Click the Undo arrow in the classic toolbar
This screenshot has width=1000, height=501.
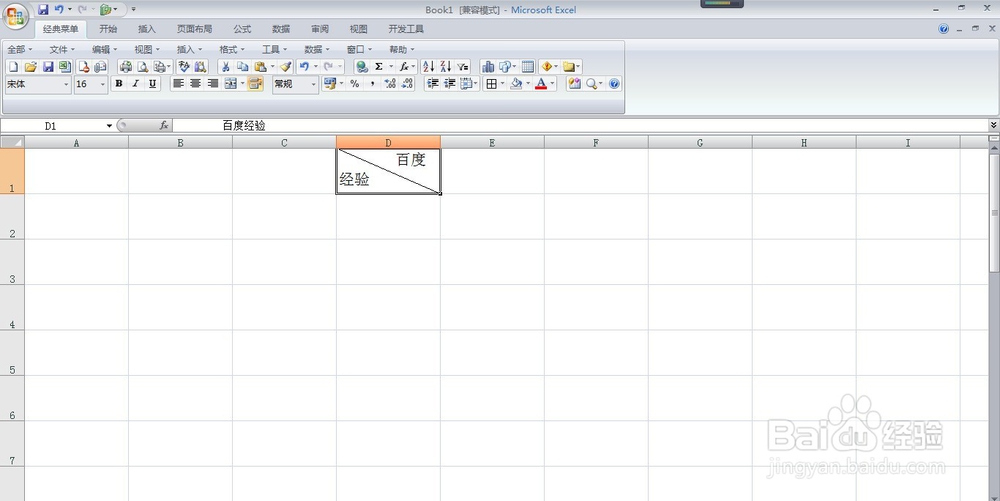pyautogui.click(x=304, y=66)
